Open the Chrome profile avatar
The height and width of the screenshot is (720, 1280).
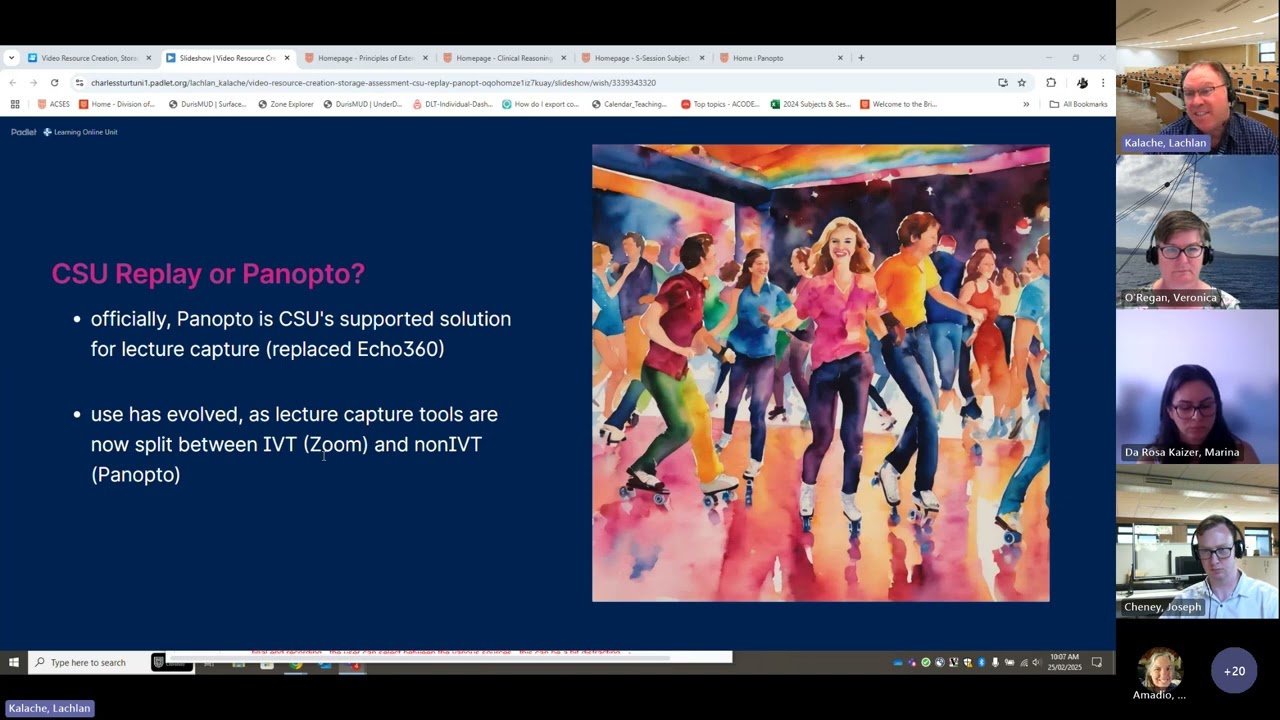1082,83
